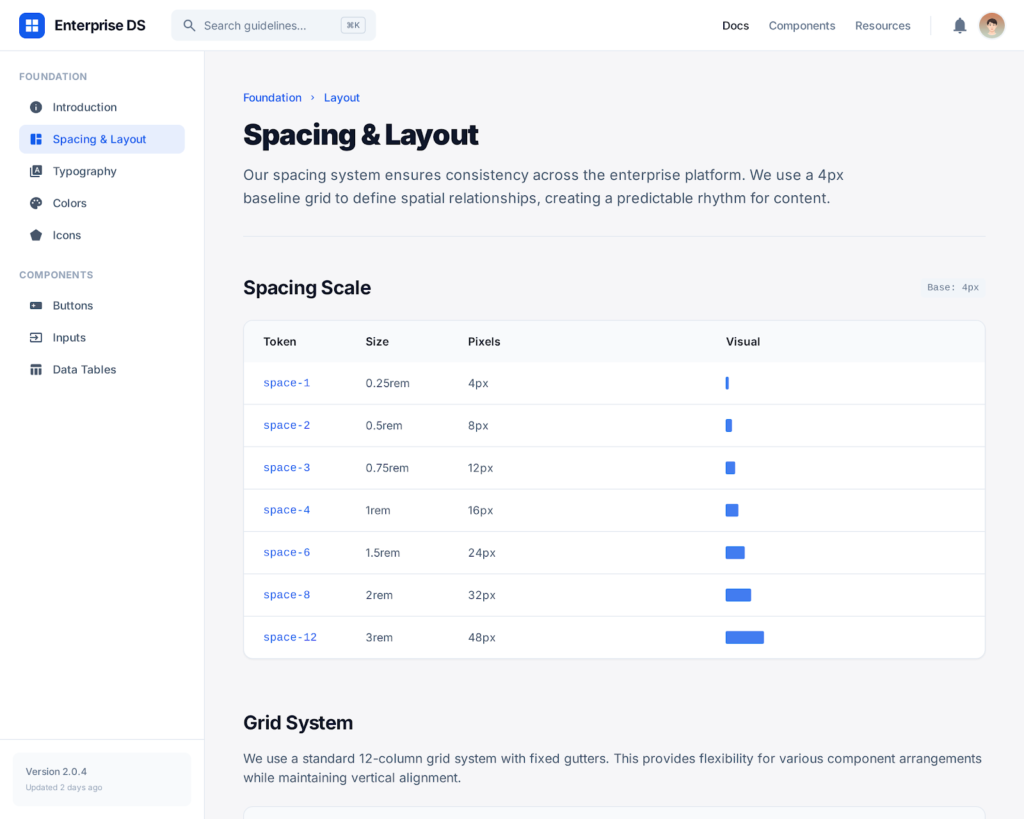The width and height of the screenshot is (1024, 819).
Task: Select the space-4 token code
Action: [286, 510]
